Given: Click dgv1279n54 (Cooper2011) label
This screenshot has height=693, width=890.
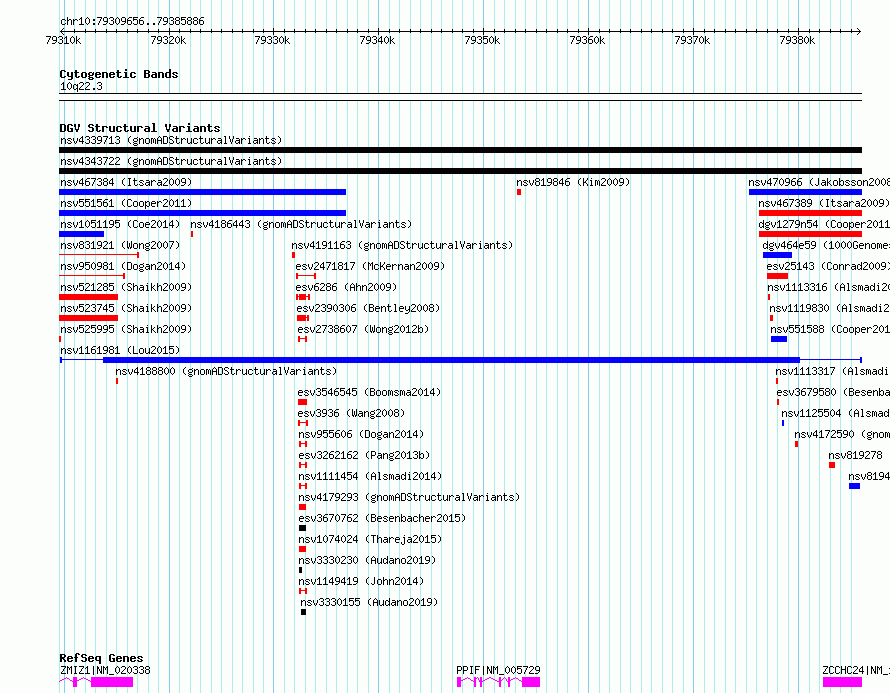Looking at the screenshot, I should click(824, 224).
